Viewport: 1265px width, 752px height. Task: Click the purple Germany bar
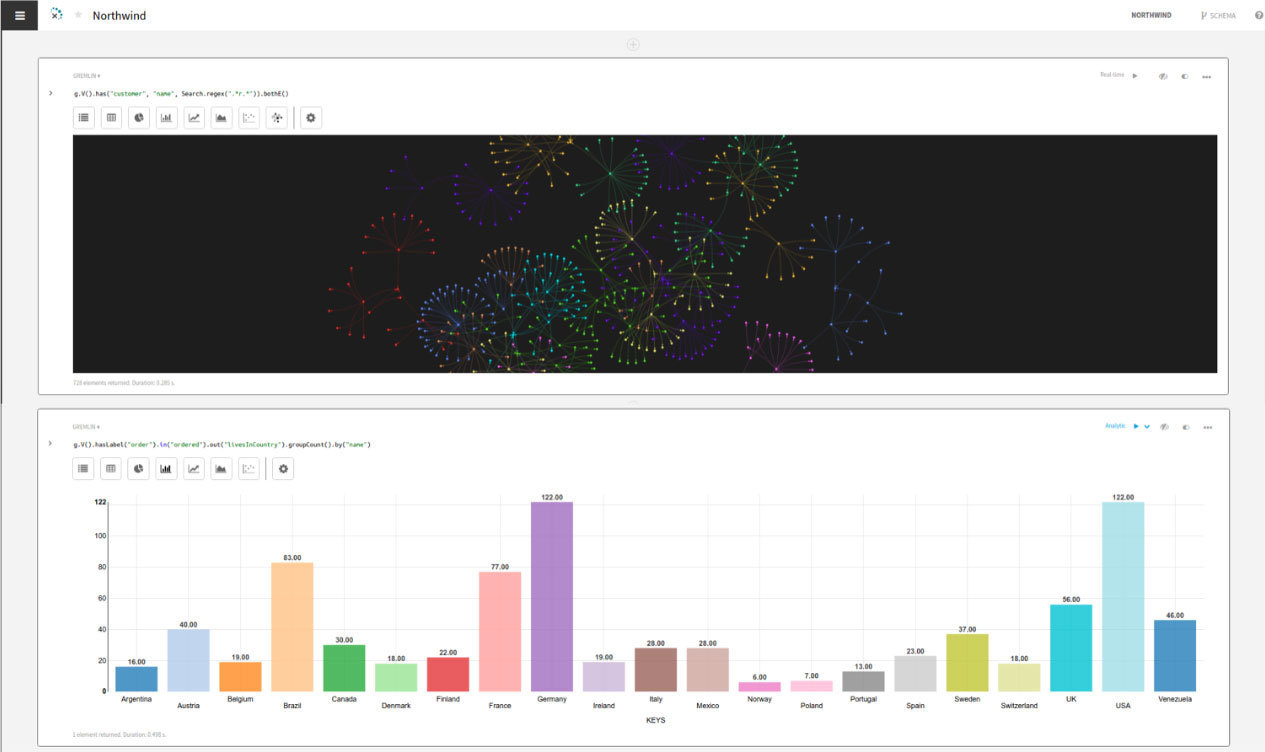click(x=552, y=596)
